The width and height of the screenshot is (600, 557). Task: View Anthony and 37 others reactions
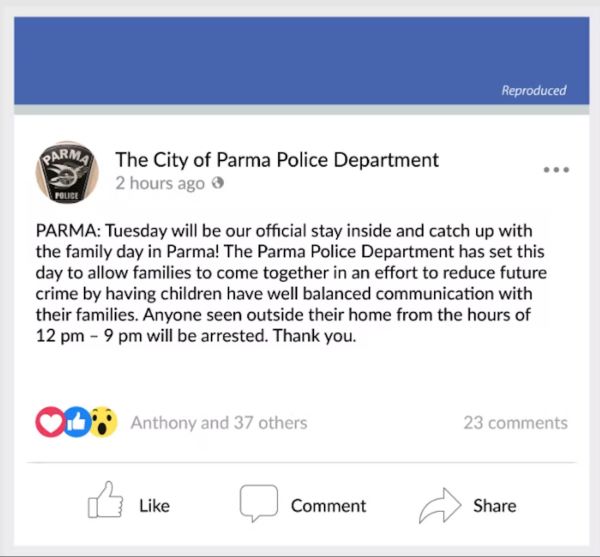[x=219, y=423]
